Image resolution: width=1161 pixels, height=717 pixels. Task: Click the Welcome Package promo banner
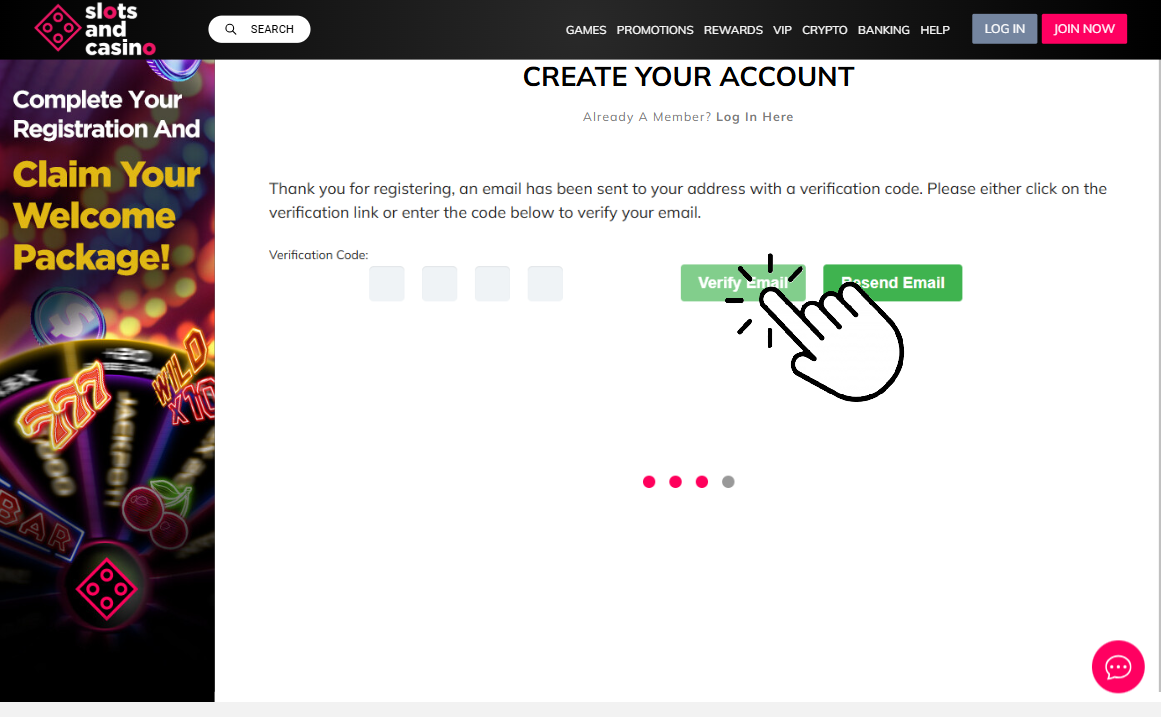(107, 381)
